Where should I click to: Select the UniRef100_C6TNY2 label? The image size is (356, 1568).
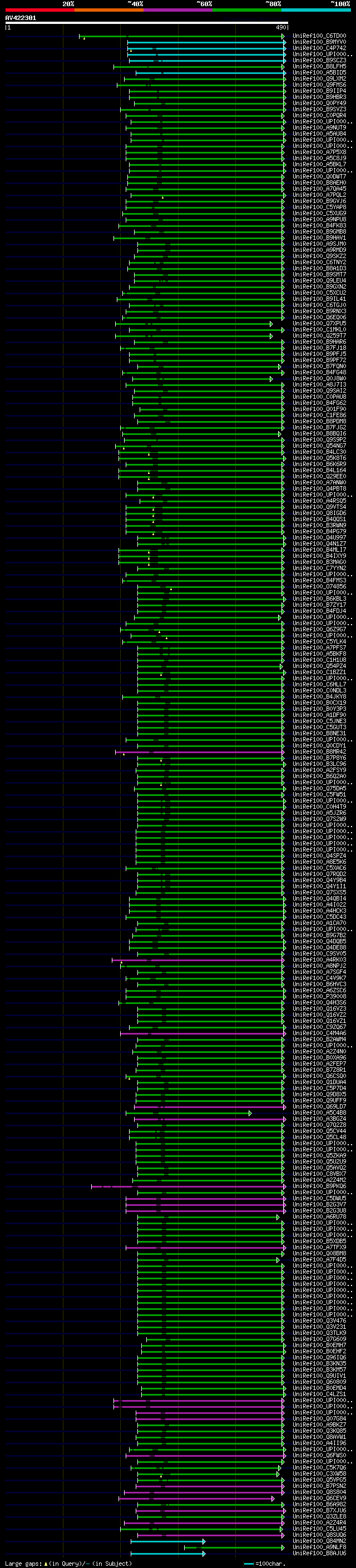tap(319, 263)
